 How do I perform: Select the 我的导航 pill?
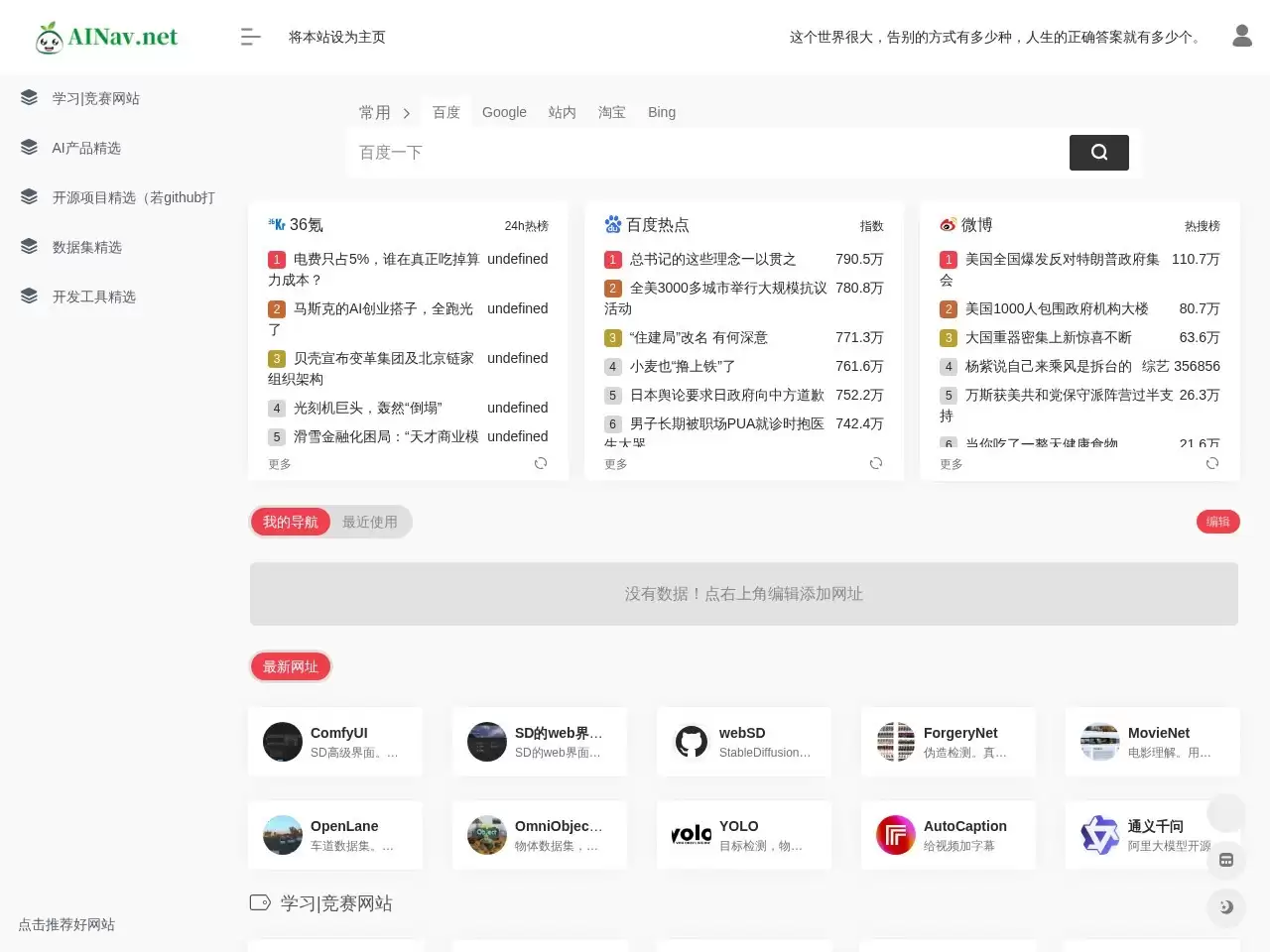[x=290, y=522]
